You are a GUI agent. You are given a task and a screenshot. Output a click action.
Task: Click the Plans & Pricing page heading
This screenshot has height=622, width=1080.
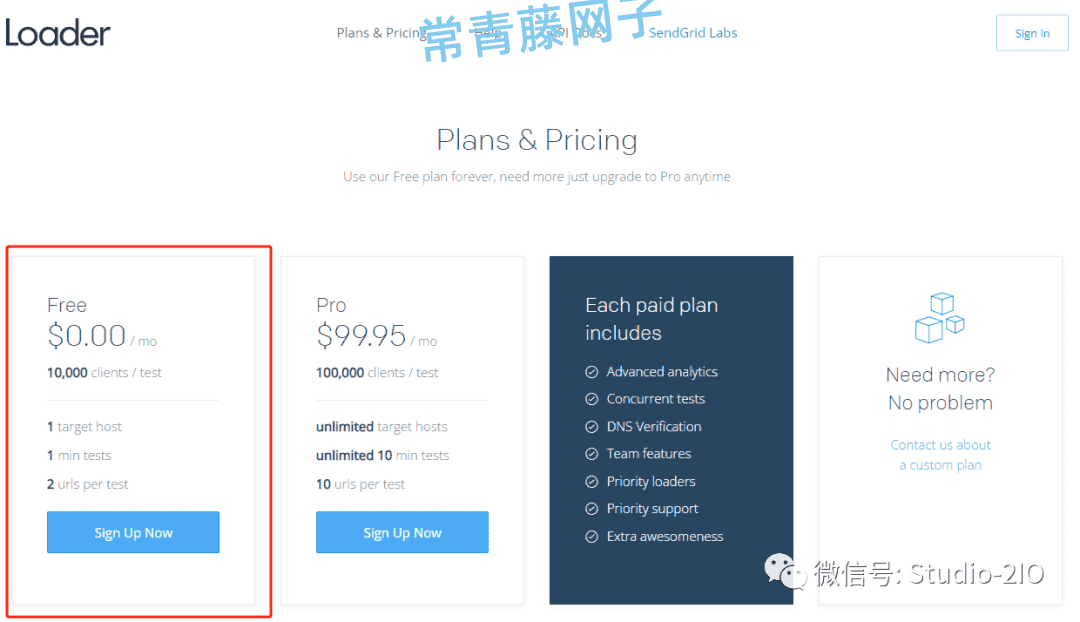click(537, 140)
